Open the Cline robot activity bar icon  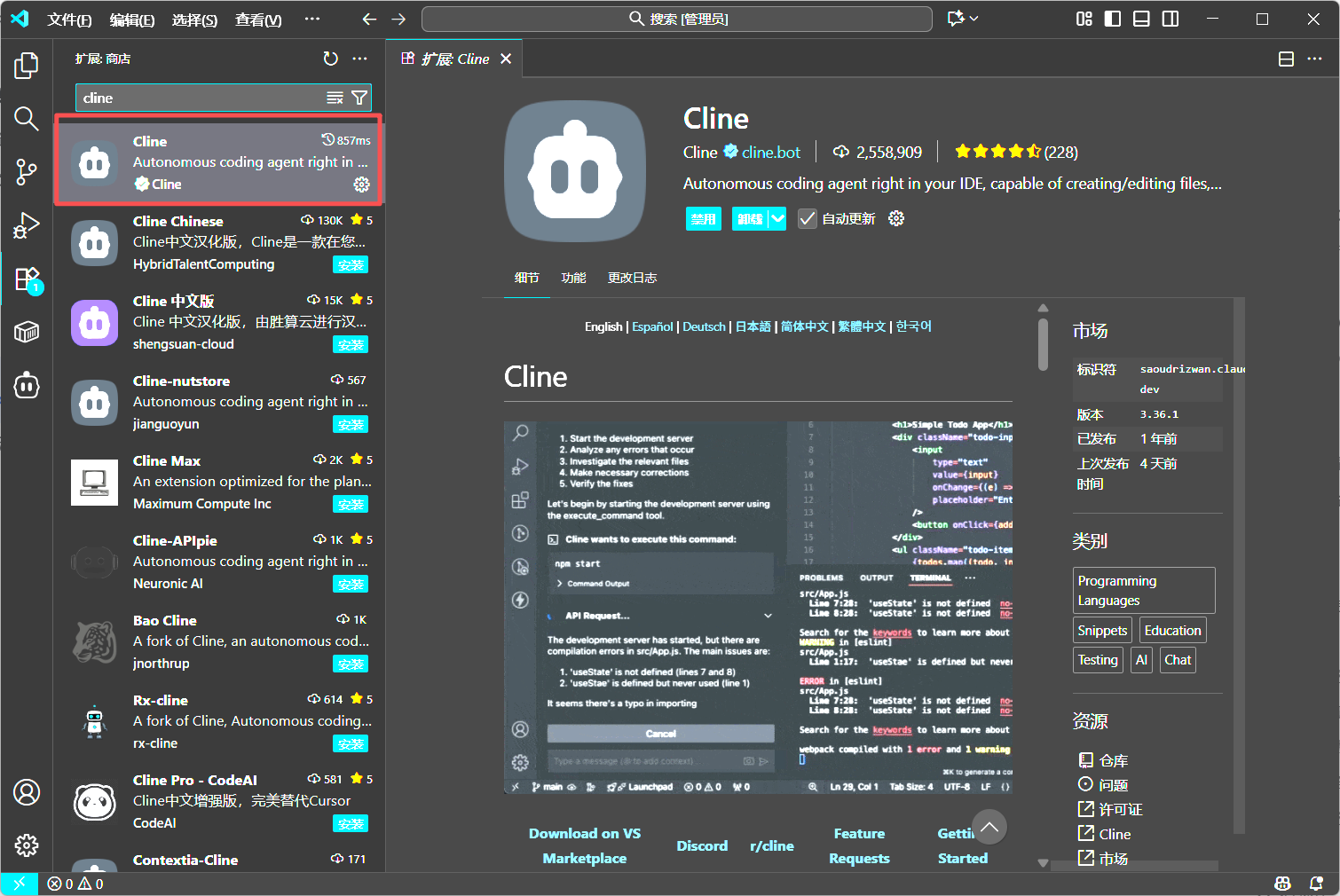(27, 385)
